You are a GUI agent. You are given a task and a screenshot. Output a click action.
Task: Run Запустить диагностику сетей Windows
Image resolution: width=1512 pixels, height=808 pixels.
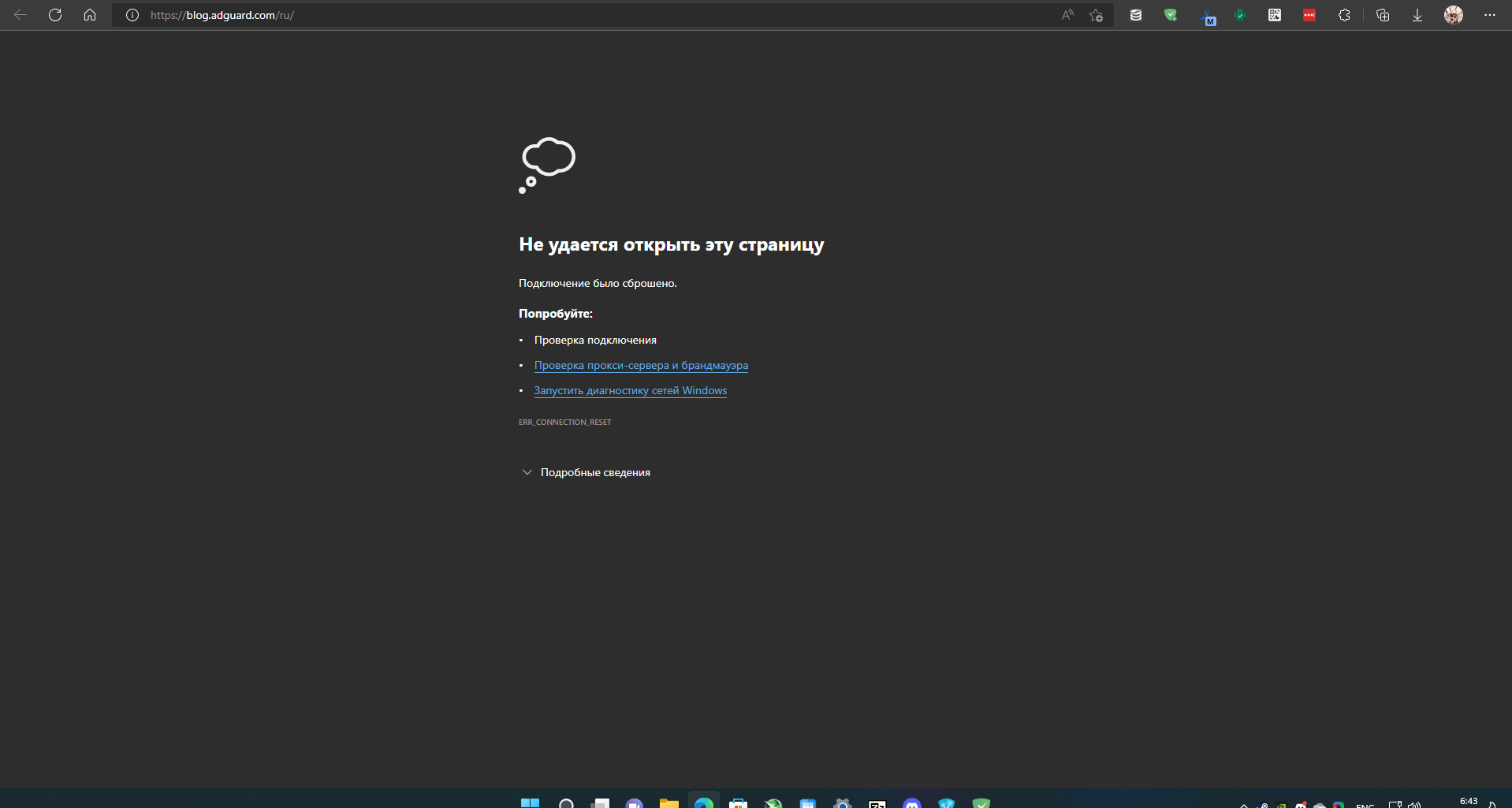click(x=631, y=390)
